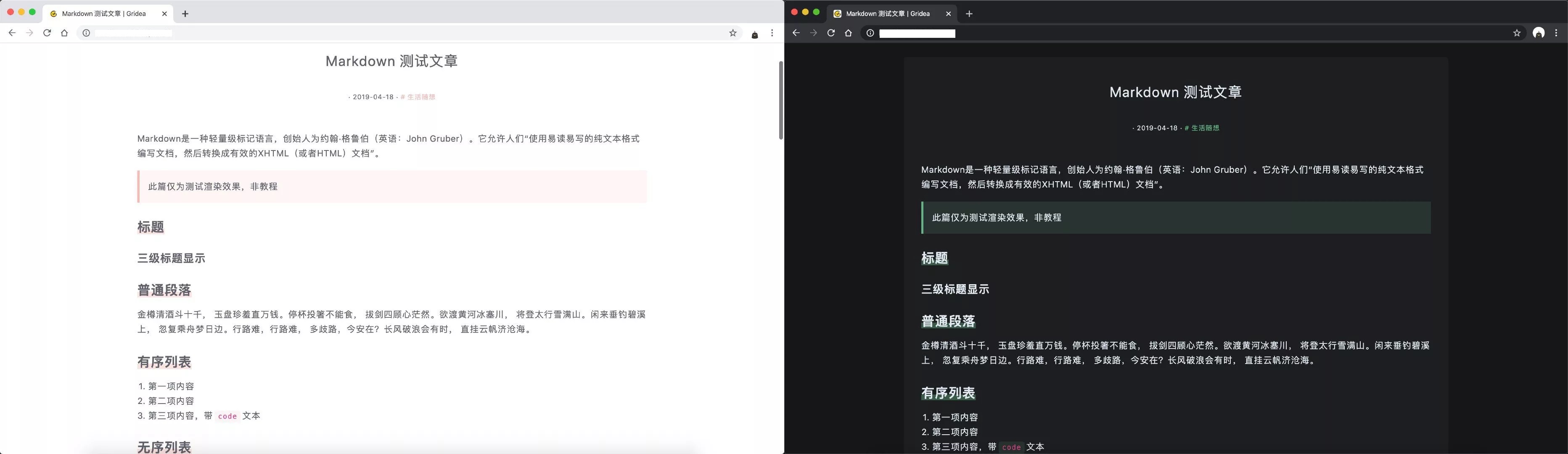This screenshot has width=1568, height=454.
Task: Click the incognito profile icon in light browser
Action: [755, 35]
